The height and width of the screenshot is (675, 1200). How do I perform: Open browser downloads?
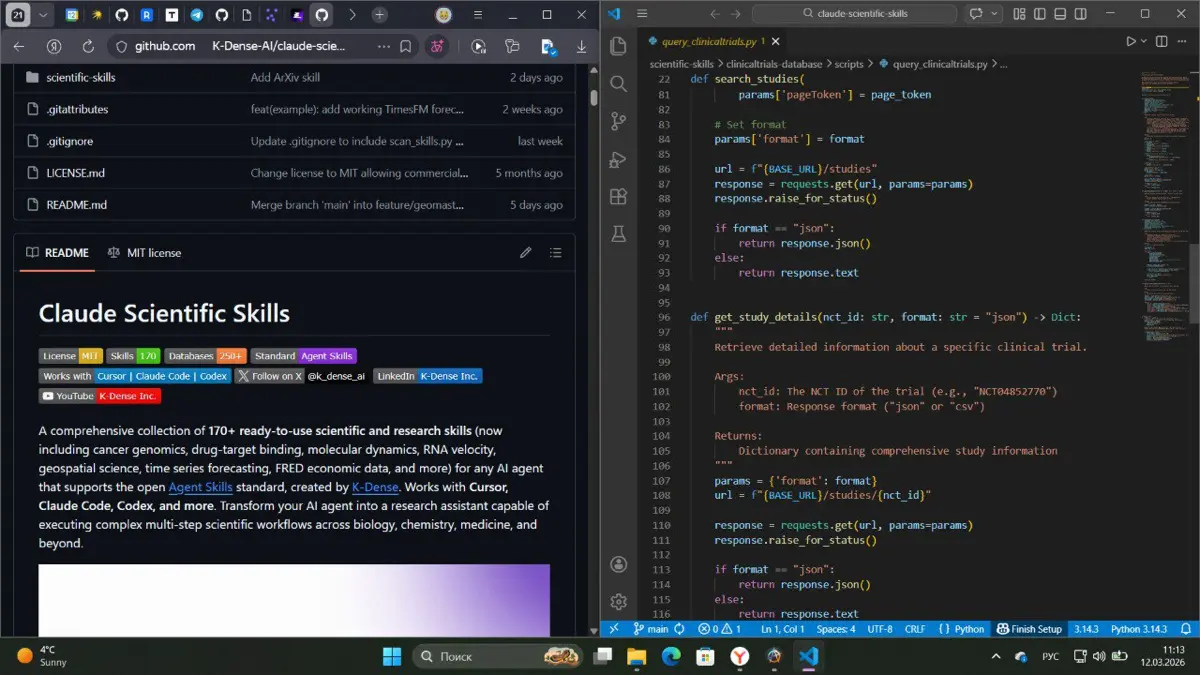581,46
